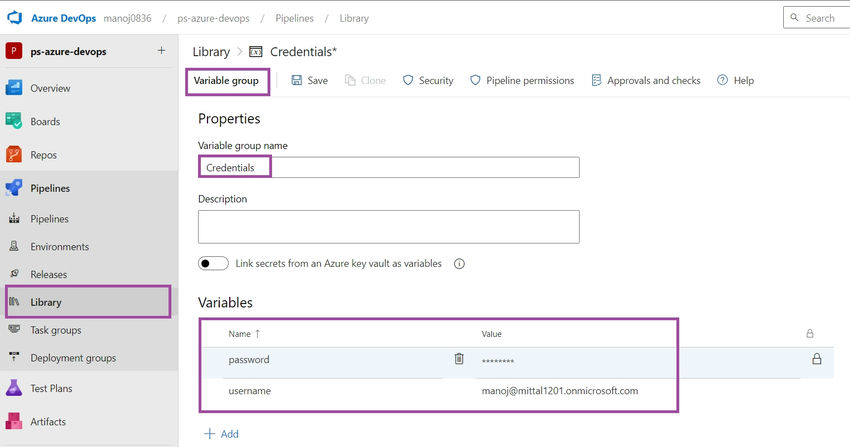This screenshot has width=850, height=447.
Task: Click the info icon beside key vault option
Action: point(459,264)
